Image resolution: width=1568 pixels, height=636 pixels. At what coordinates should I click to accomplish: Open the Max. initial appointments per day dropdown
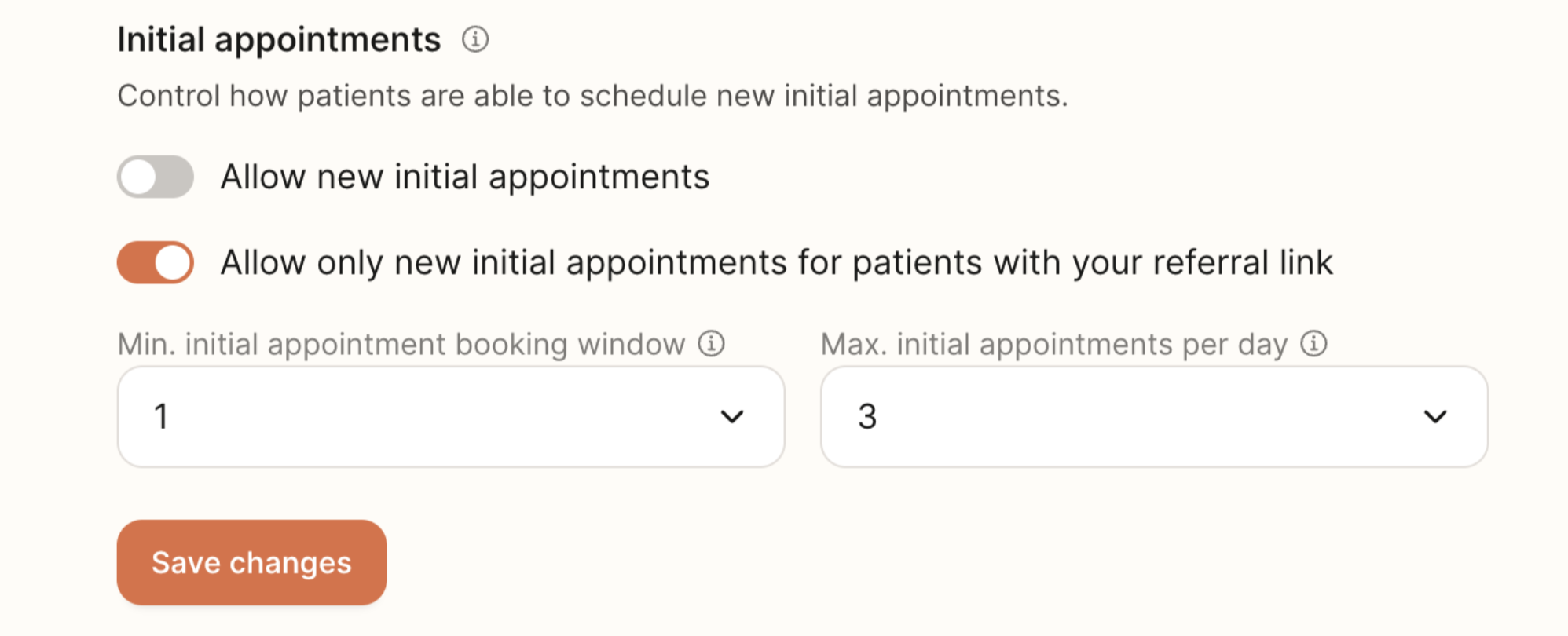point(1153,416)
